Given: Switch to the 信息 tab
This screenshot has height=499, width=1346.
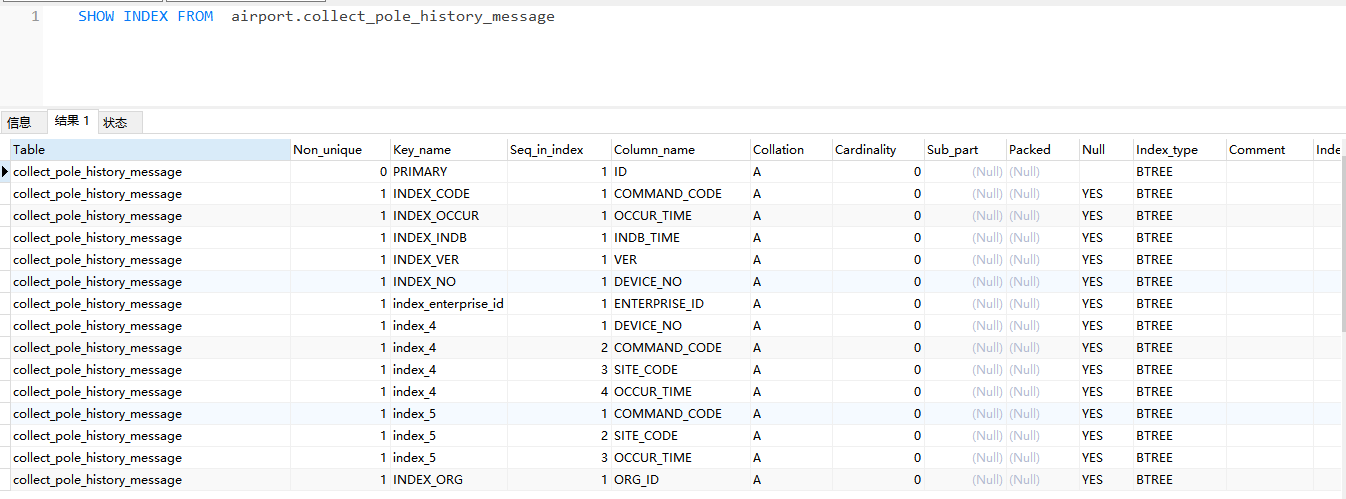Looking at the screenshot, I should [x=20, y=123].
